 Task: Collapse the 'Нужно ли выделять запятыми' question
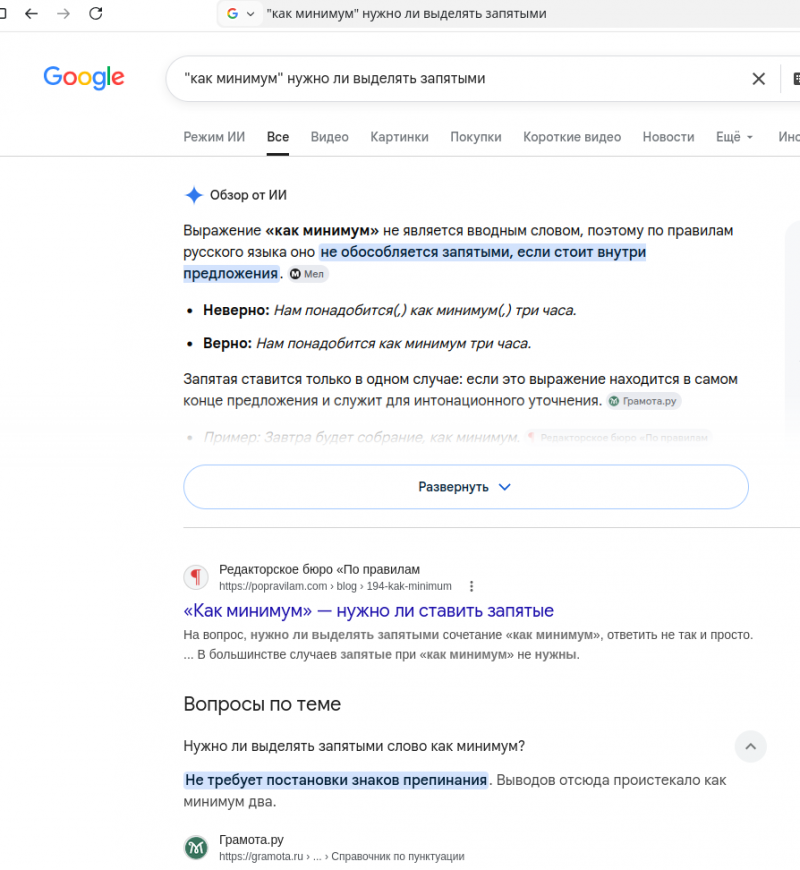750,746
